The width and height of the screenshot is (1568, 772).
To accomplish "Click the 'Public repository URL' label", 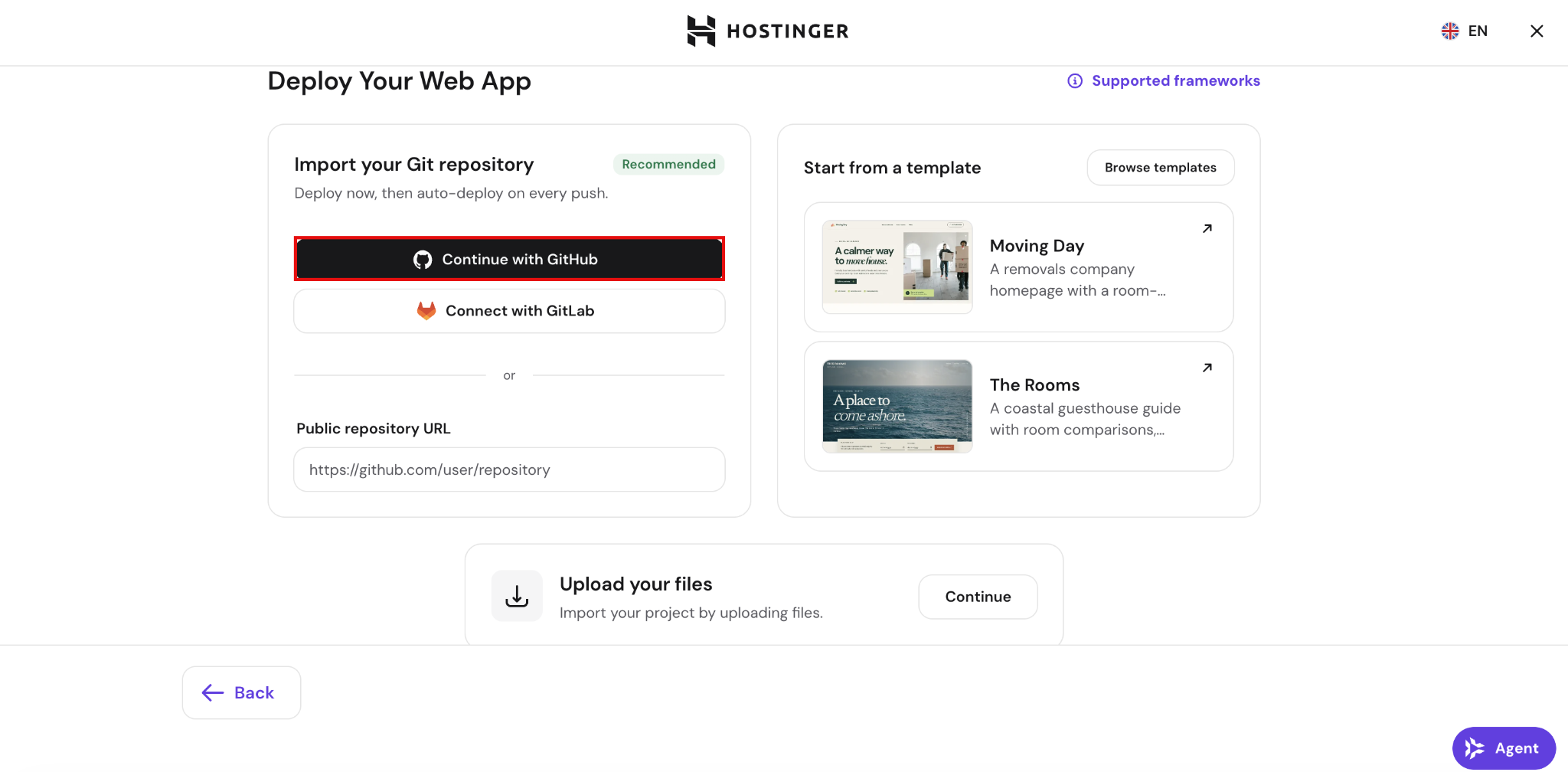I will coord(373,429).
